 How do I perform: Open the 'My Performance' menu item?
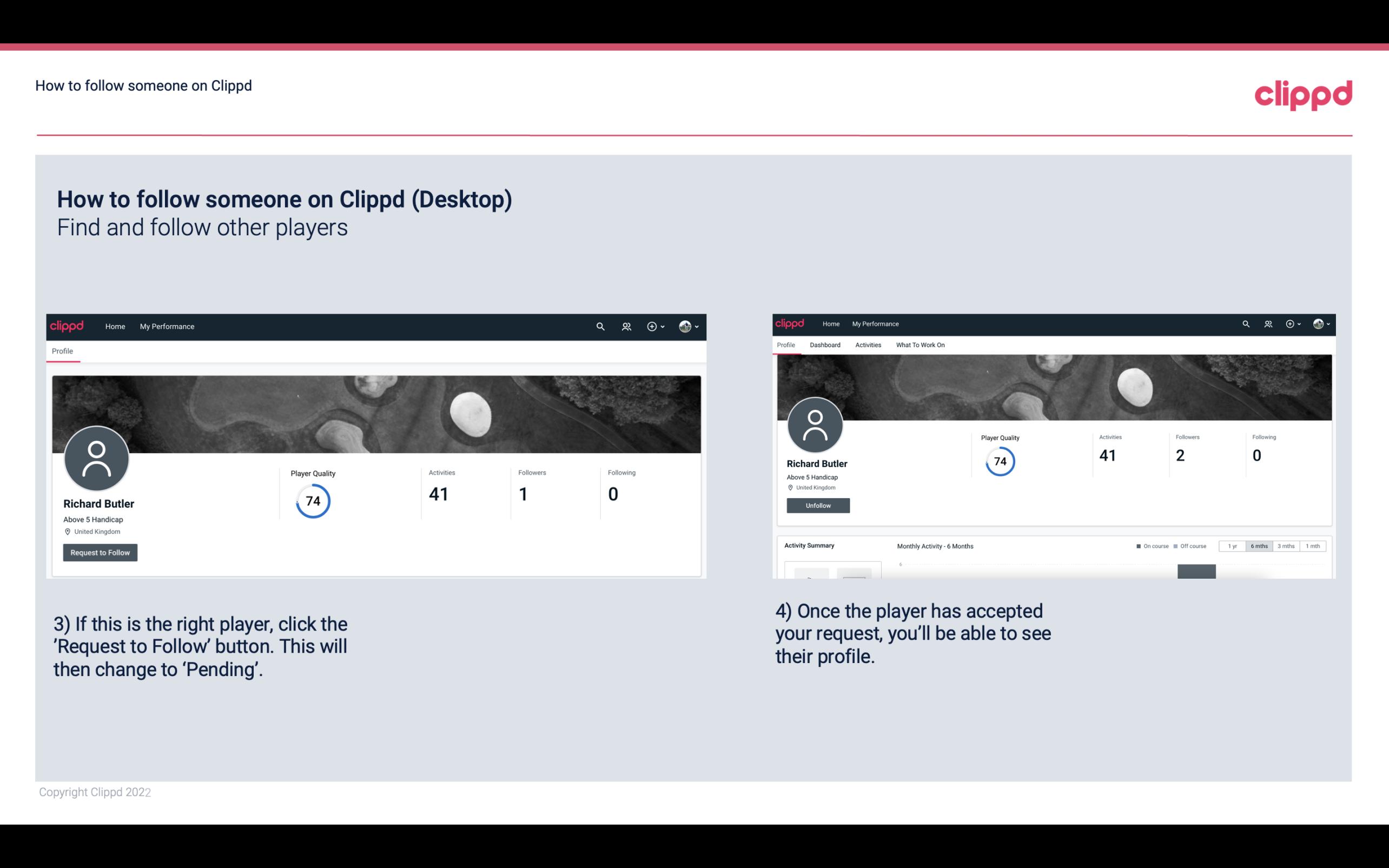click(x=166, y=326)
